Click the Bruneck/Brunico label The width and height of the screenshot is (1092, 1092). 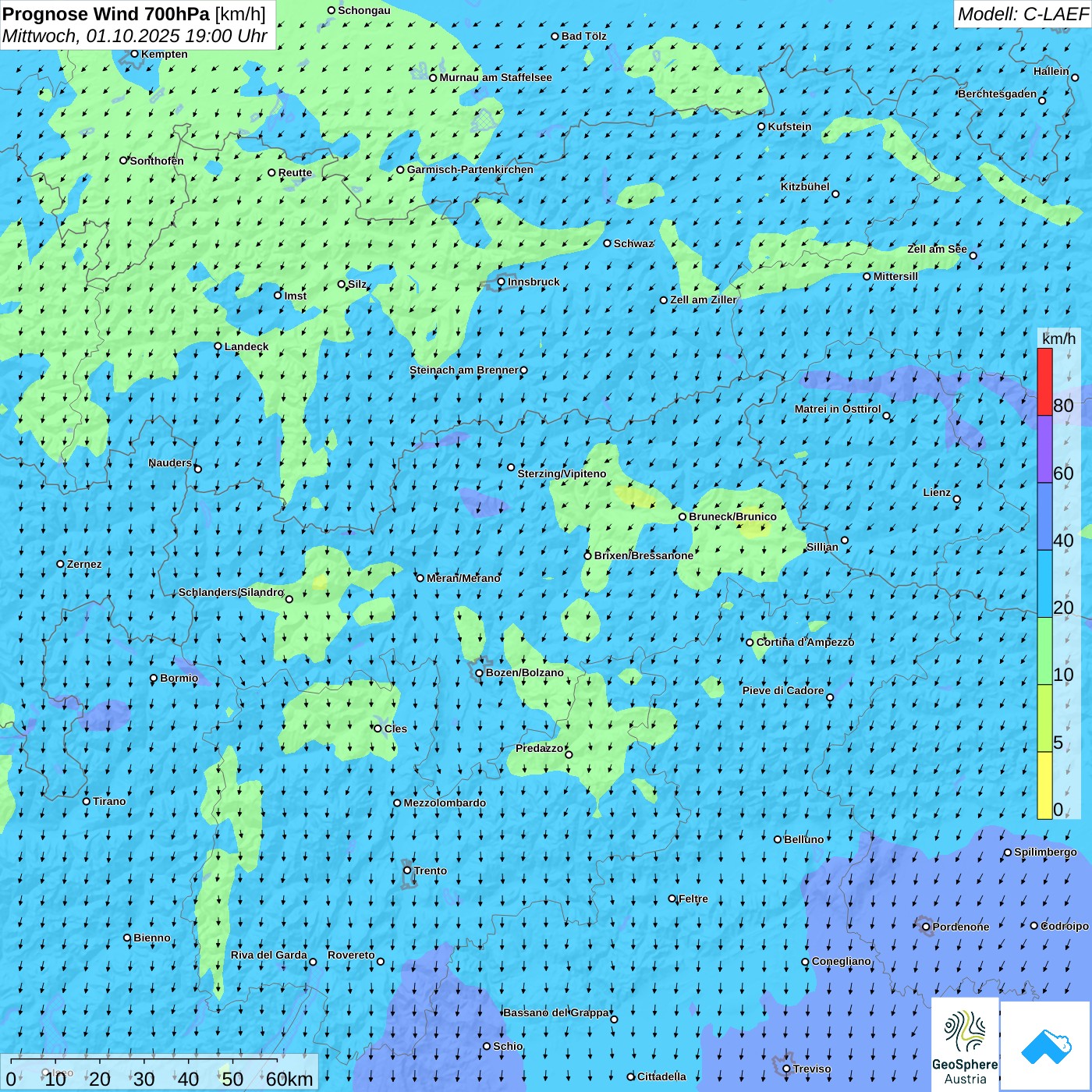coord(732,516)
